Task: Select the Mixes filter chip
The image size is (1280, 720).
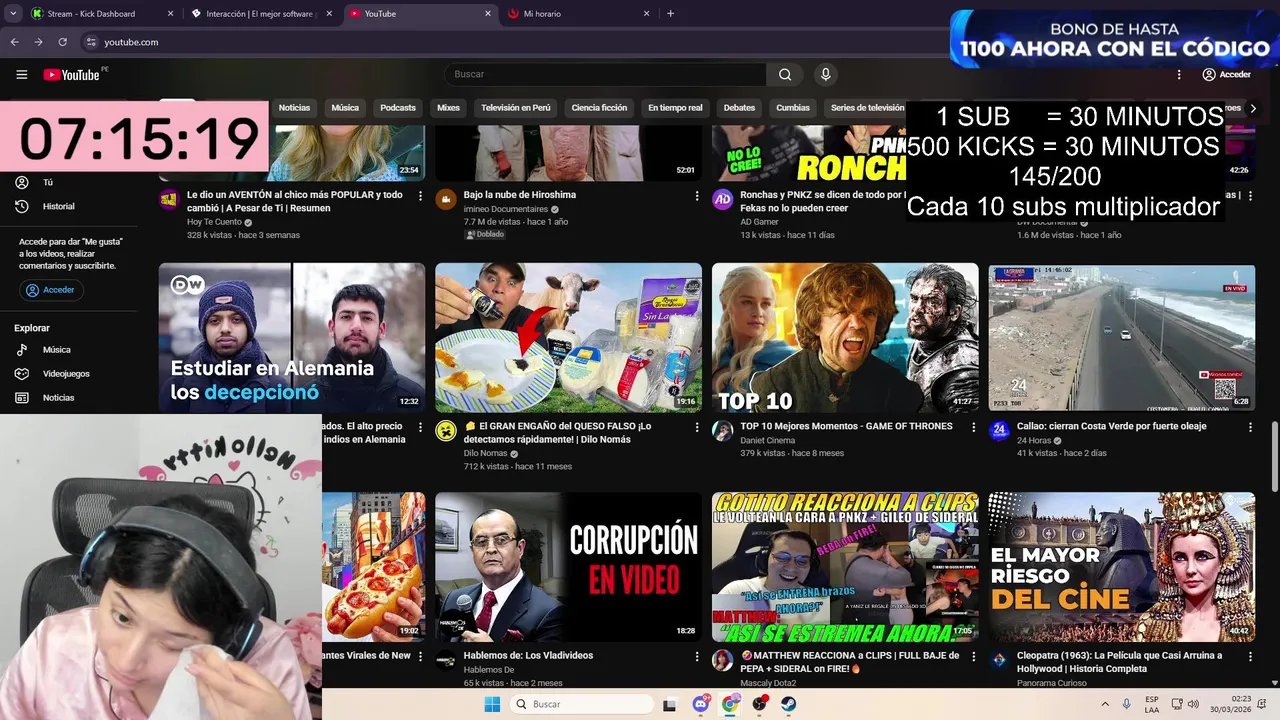Action: 448,108
